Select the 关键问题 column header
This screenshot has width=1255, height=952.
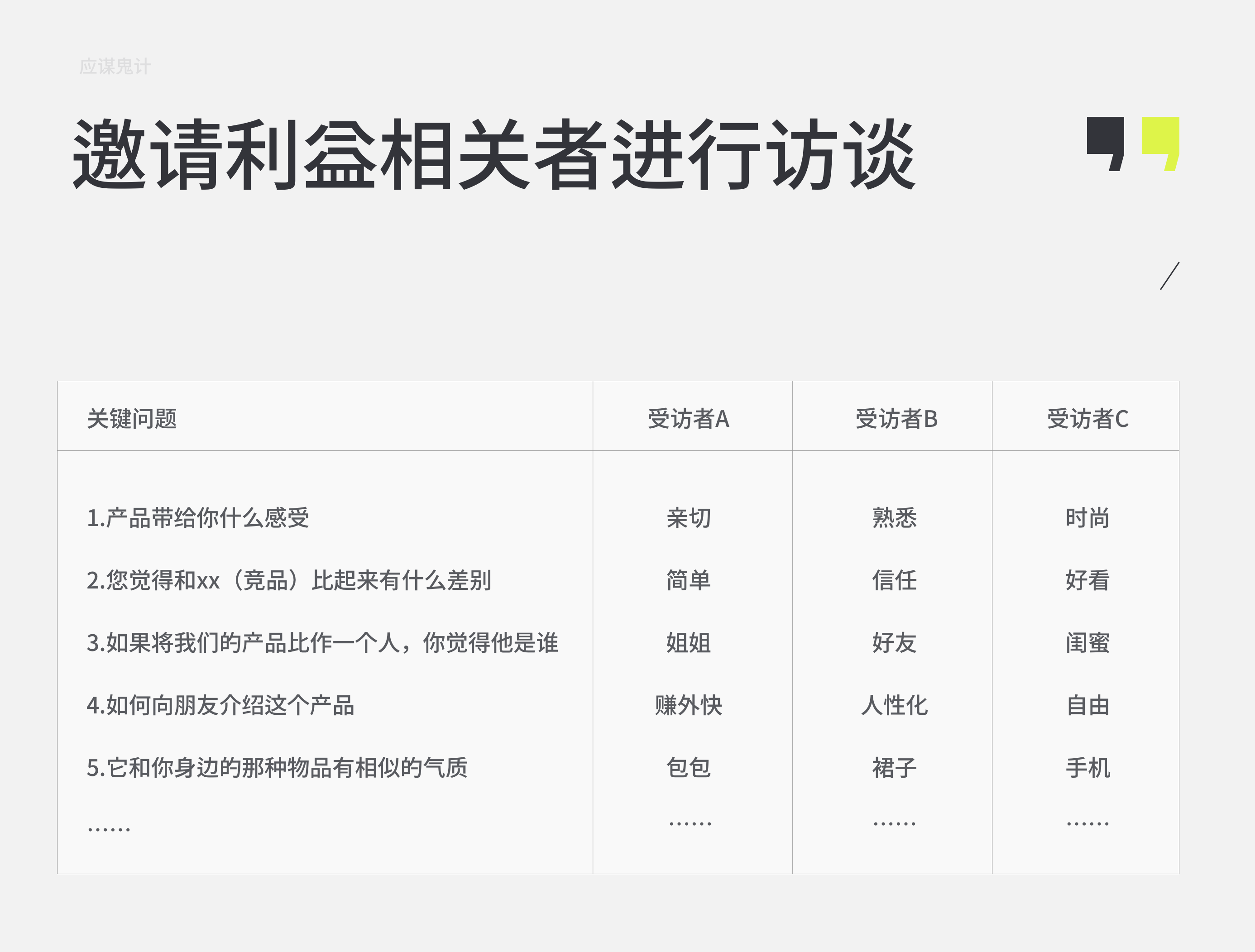point(132,419)
